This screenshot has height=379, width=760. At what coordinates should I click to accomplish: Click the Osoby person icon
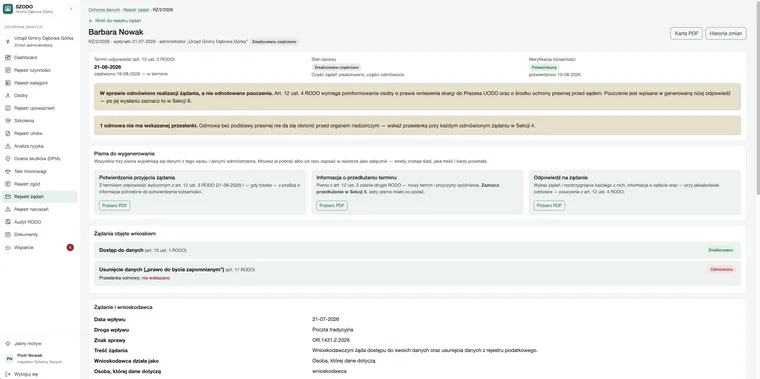(x=8, y=95)
